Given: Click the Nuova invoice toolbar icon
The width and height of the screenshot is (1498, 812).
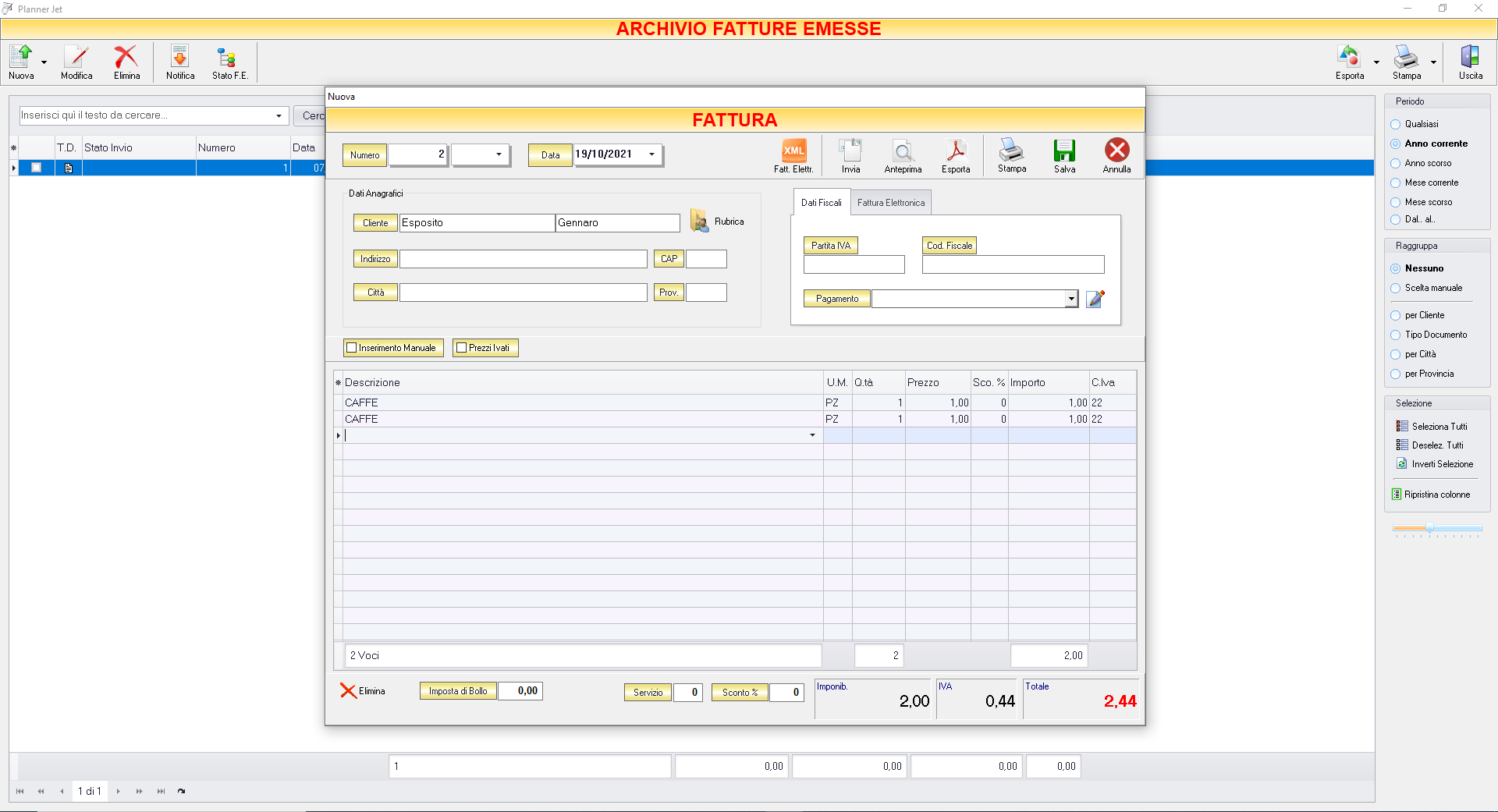Looking at the screenshot, I should tap(21, 57).
